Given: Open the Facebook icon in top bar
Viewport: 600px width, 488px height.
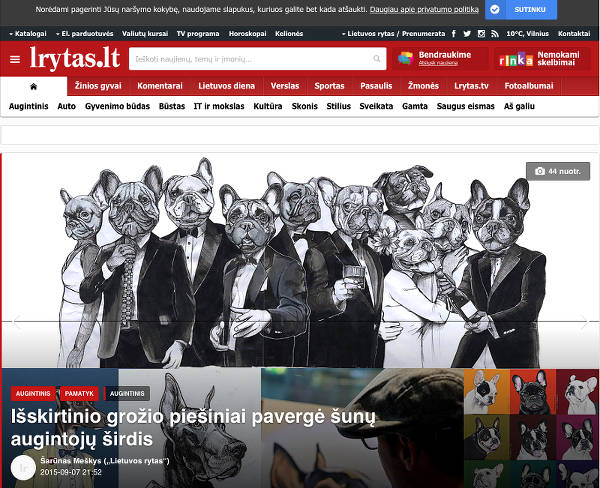Looking at the screenshot, I should (x=454, y=34).
